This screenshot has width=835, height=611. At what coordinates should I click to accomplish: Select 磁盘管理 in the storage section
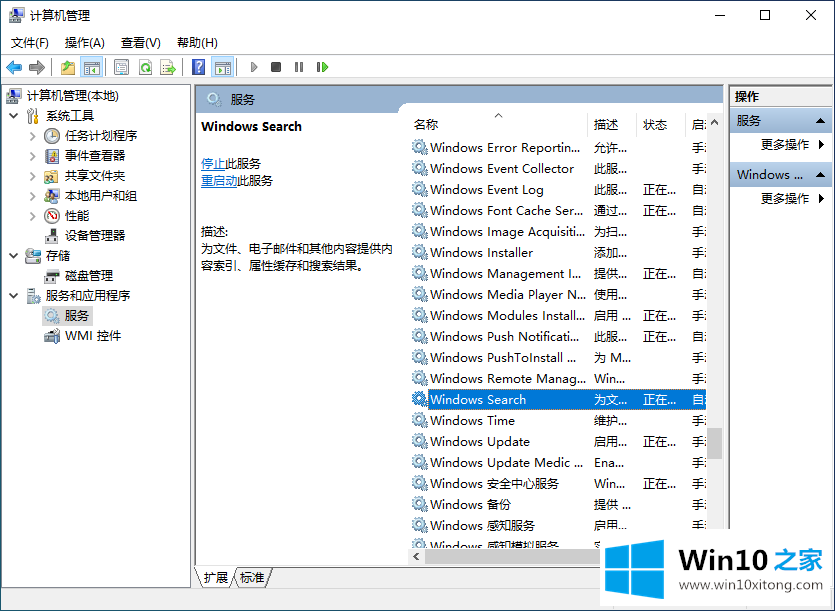pyautogui.click(x=88, y=275)
